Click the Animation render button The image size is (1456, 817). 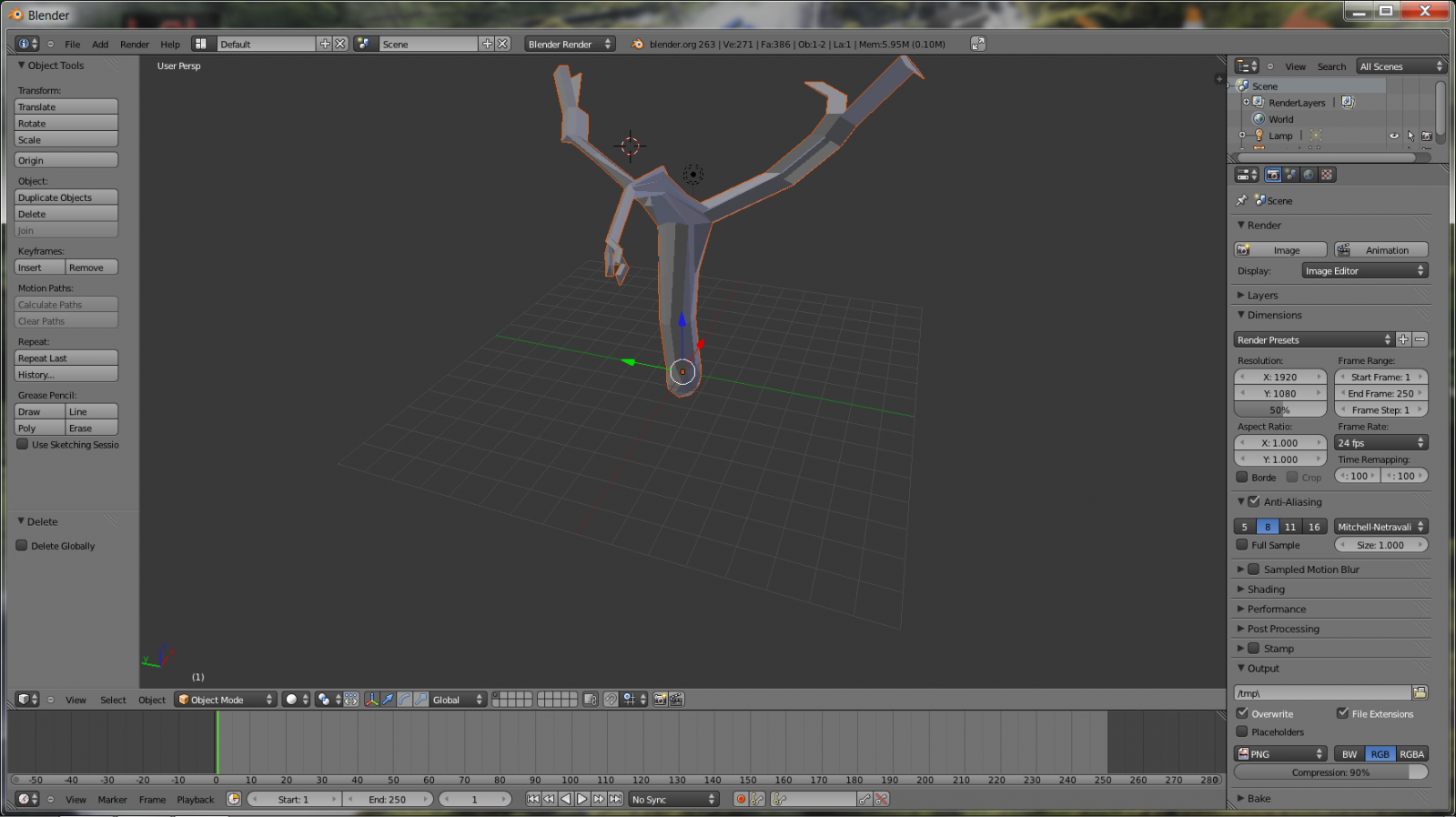[x=1381, y=250]
